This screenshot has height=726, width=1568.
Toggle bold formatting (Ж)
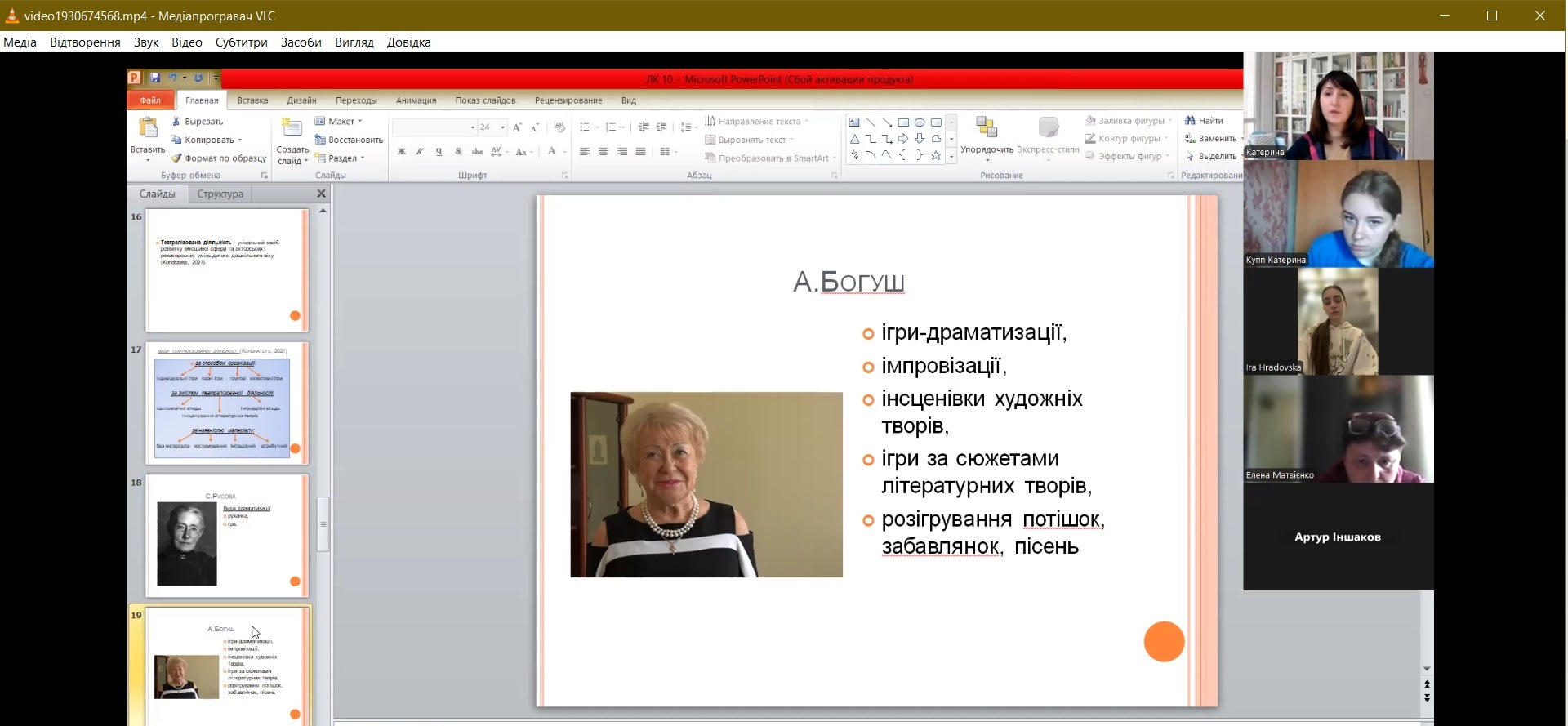pos(401,152)
